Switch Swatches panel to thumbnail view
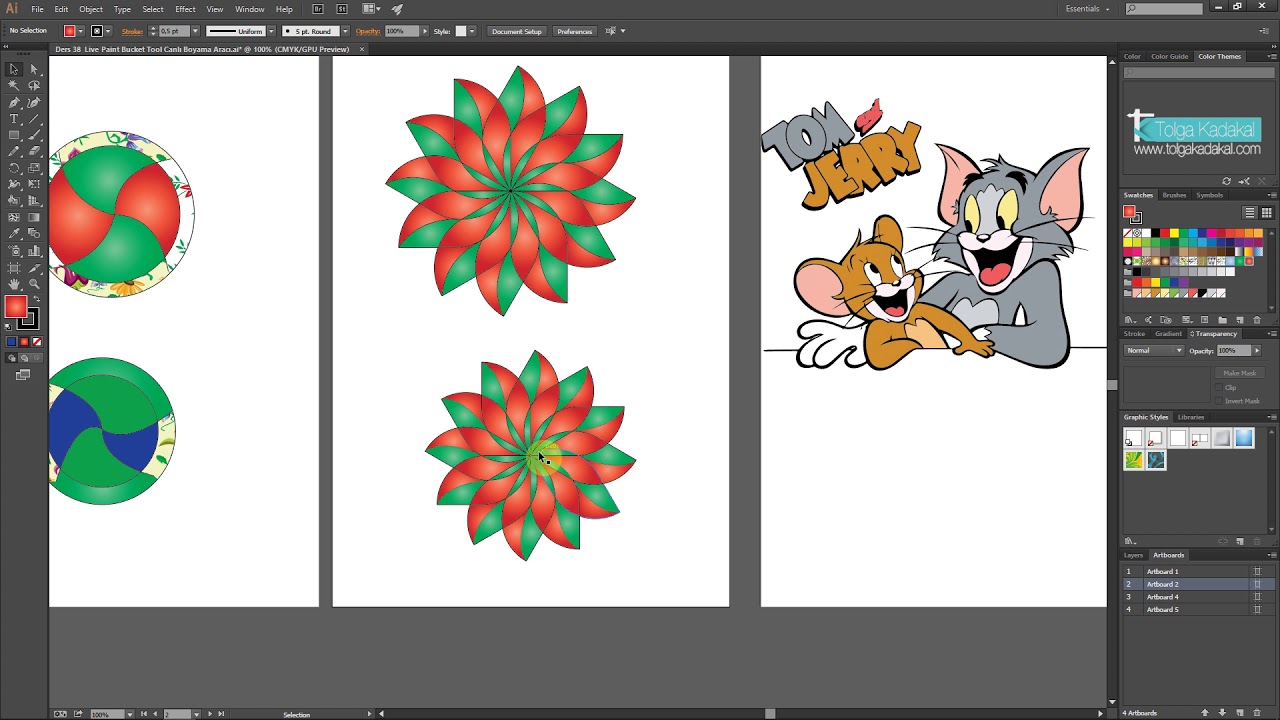The width and height of the screenshot is (1280, 720). 1267,213
